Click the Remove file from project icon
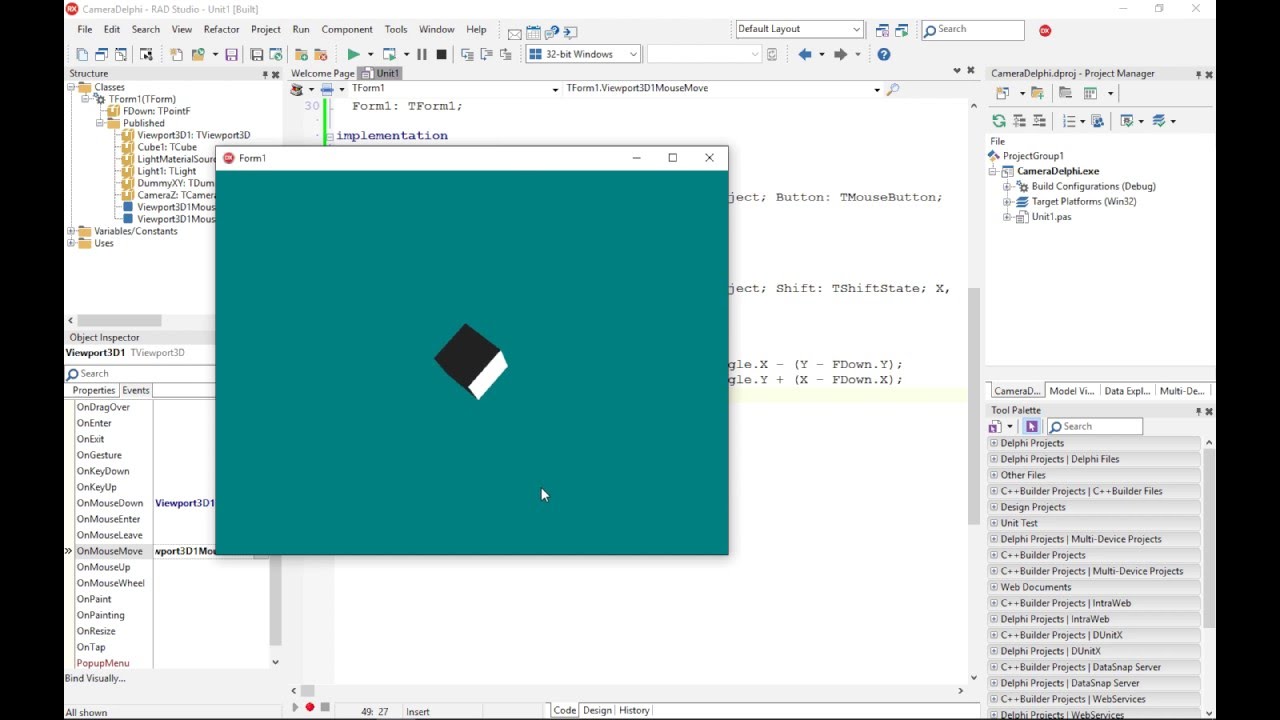The image size is (1280, 720). [320, 54]
